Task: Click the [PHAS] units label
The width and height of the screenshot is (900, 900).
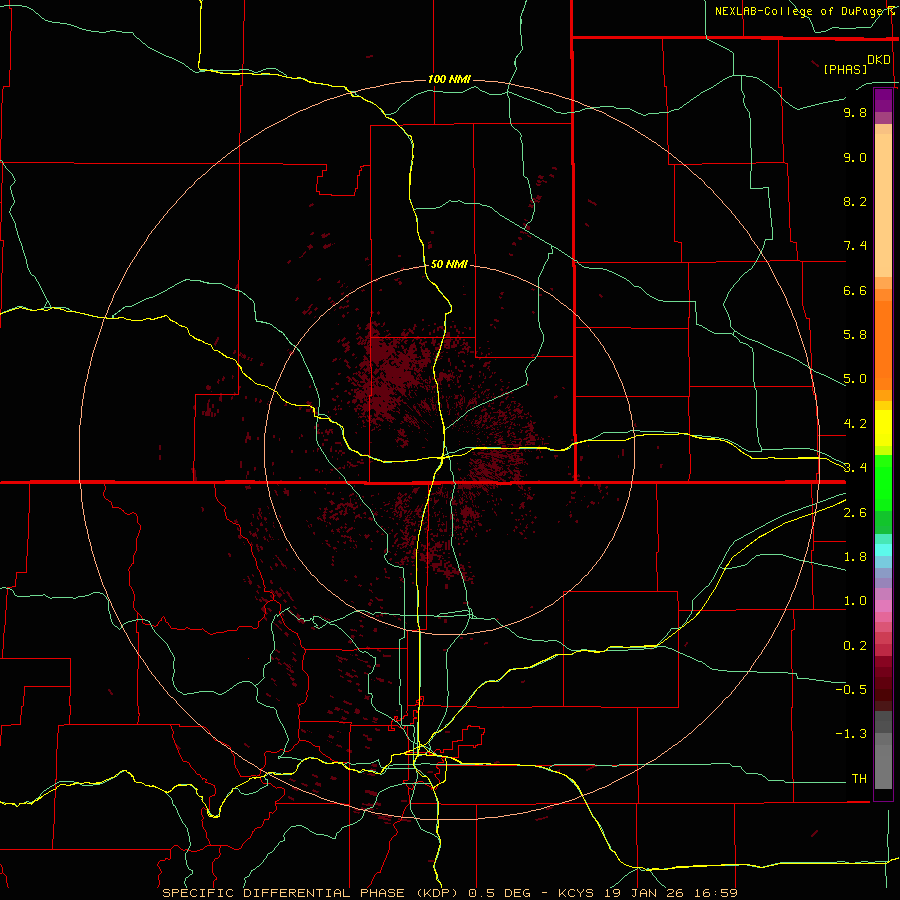Action: click(x=845, y=69)
